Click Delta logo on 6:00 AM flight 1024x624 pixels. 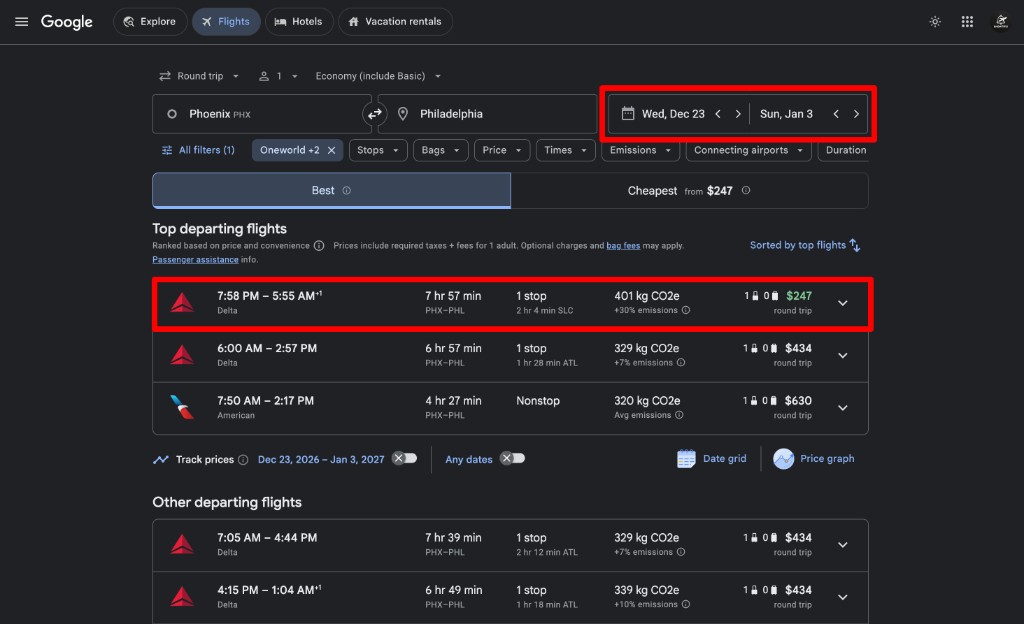[x=182, y=355]
